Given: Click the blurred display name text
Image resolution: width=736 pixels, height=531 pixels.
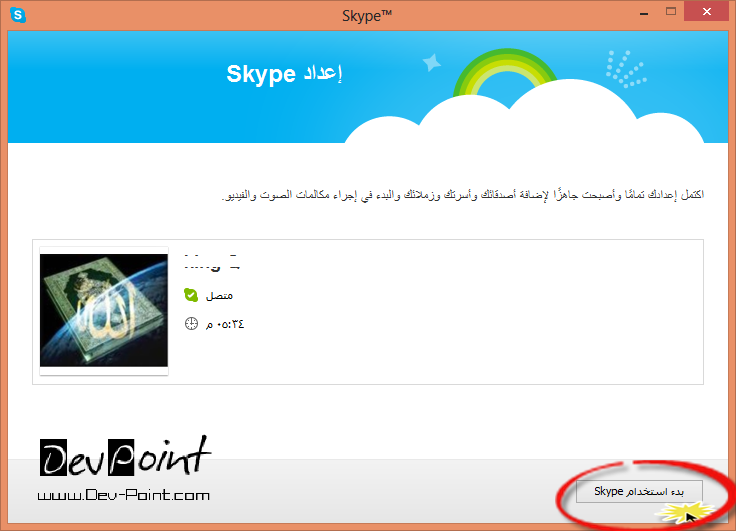Looking at the screenshot, I should click(x=212, y=262).
